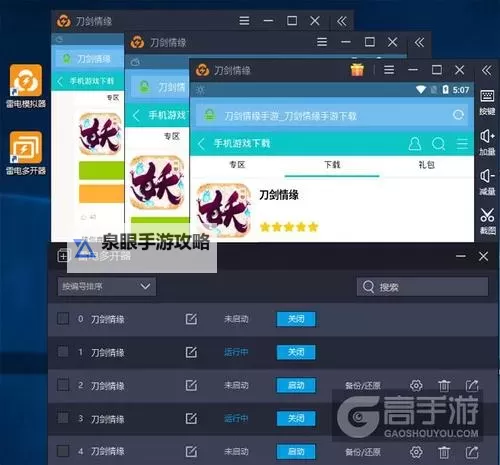Click 关闭 button for instance 3

[296, 418]
